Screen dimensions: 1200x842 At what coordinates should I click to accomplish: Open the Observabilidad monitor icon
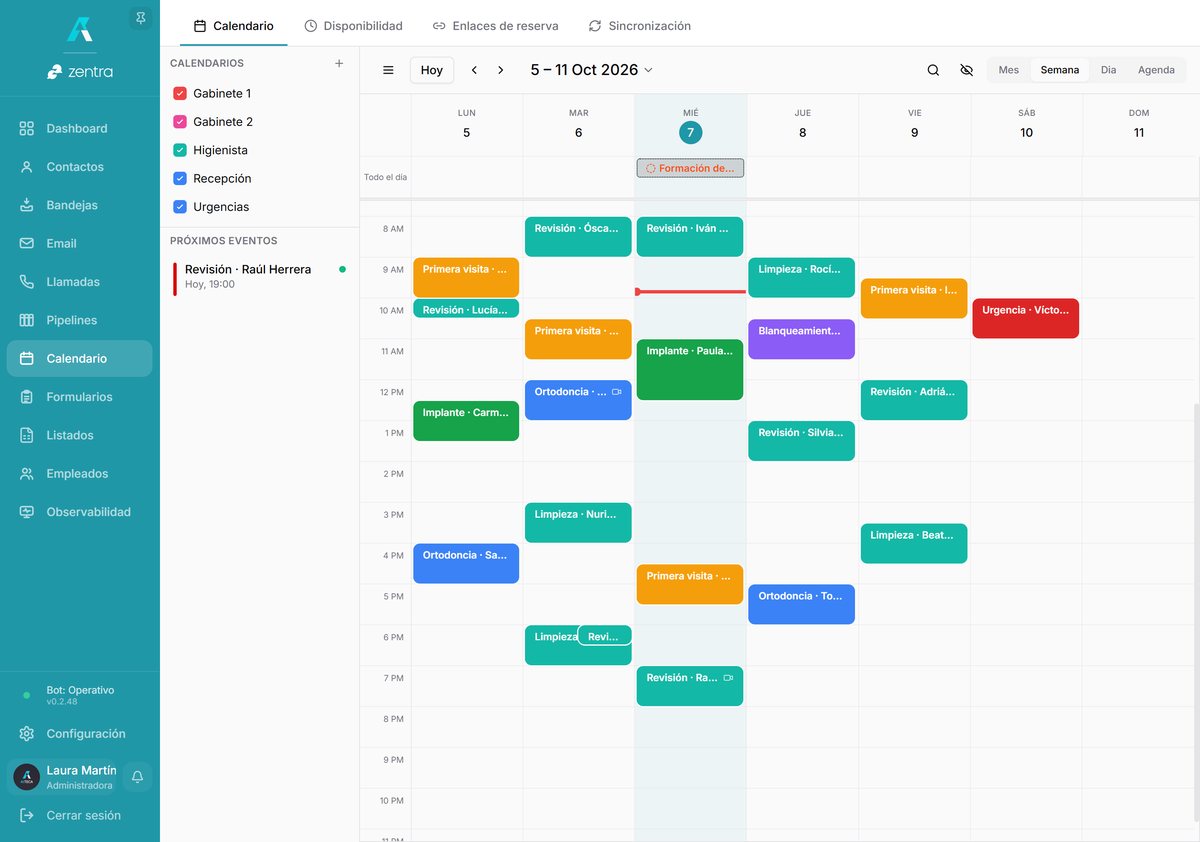coord(27,512)
